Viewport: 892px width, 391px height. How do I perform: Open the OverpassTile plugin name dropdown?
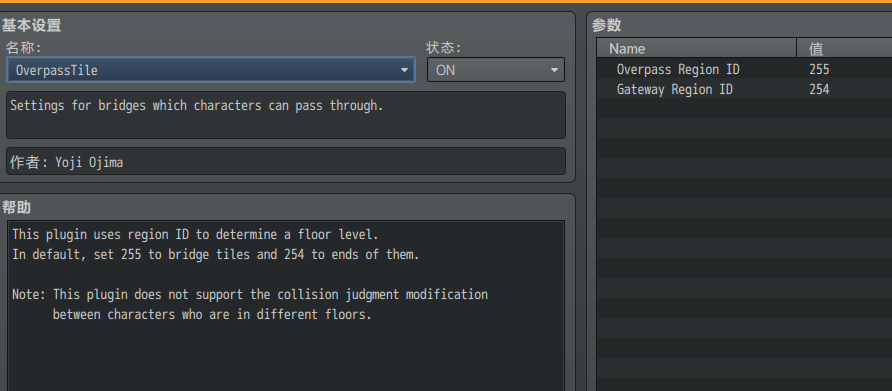[x=210, y=70]
